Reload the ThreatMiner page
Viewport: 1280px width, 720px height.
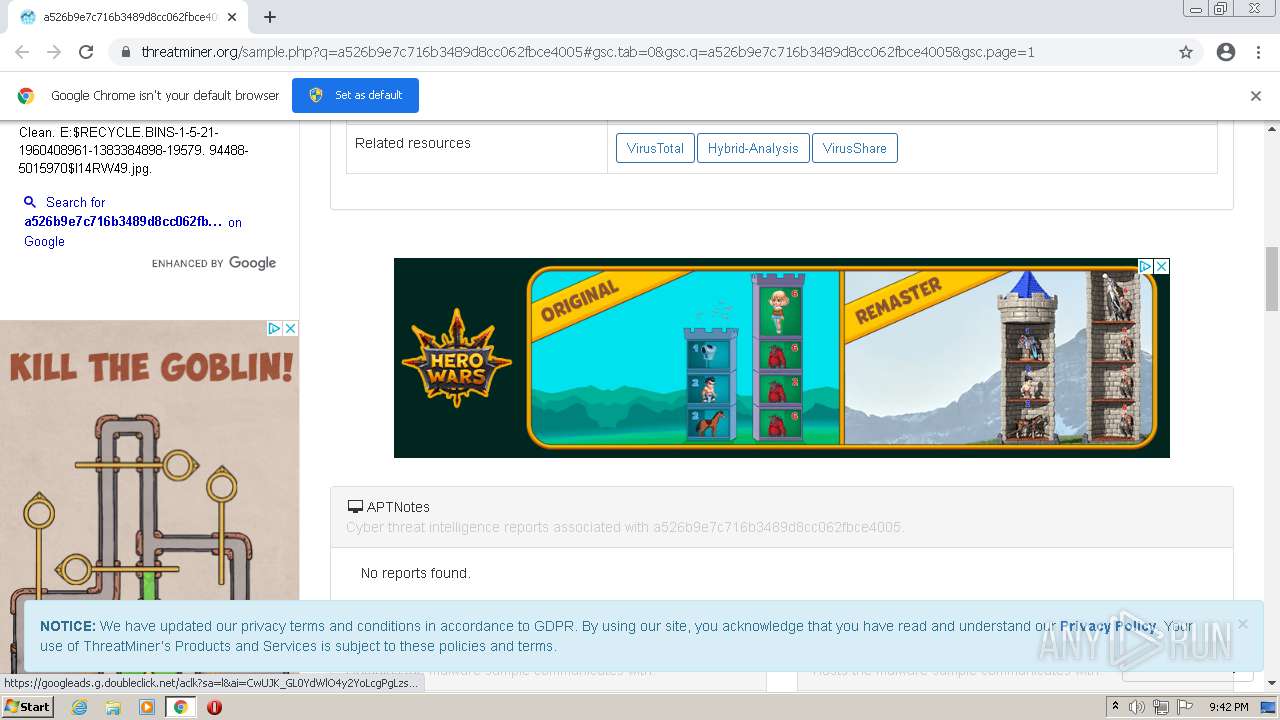click(86, 52)
